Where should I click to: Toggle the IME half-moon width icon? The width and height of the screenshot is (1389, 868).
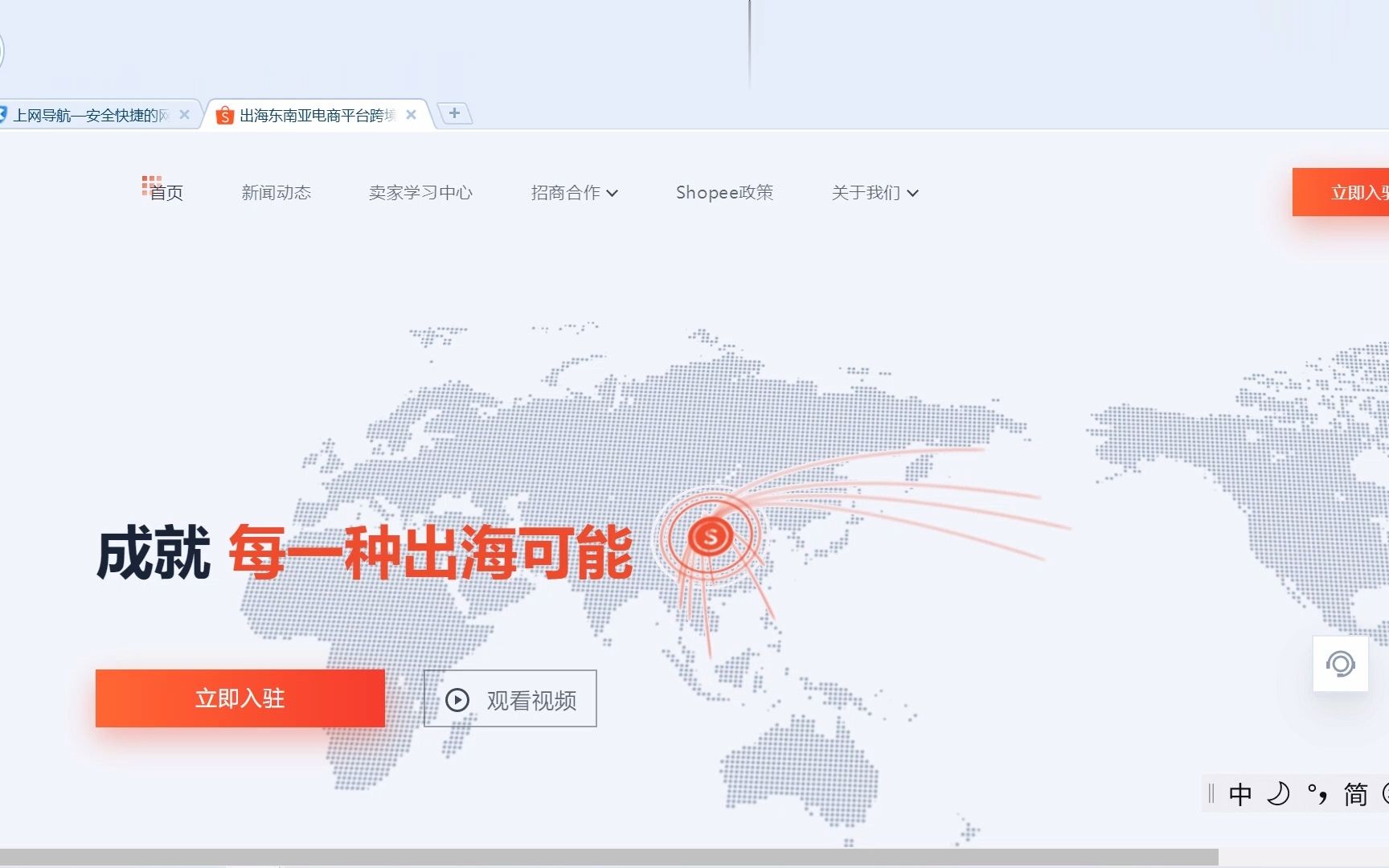tap(1278, 794)
